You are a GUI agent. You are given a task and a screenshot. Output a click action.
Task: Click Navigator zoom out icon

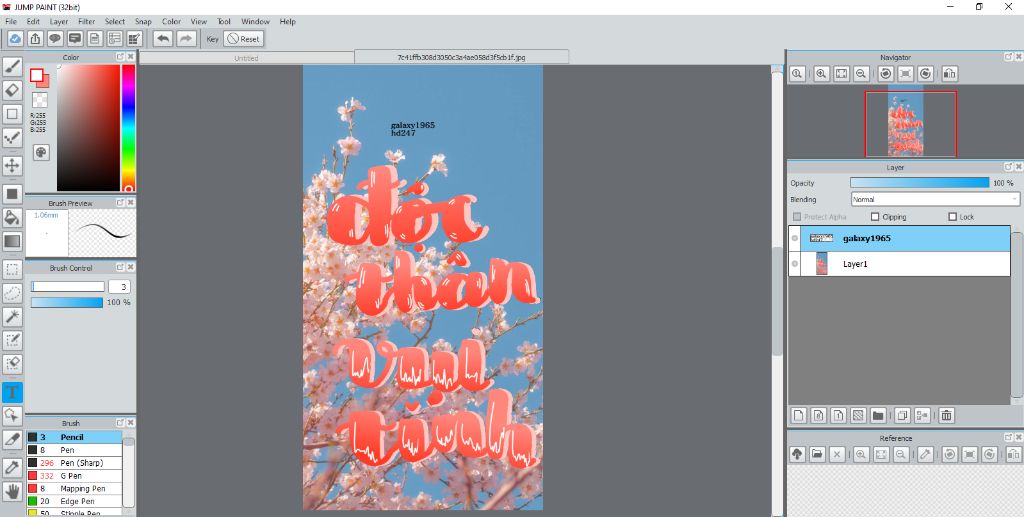click(861, 74)
